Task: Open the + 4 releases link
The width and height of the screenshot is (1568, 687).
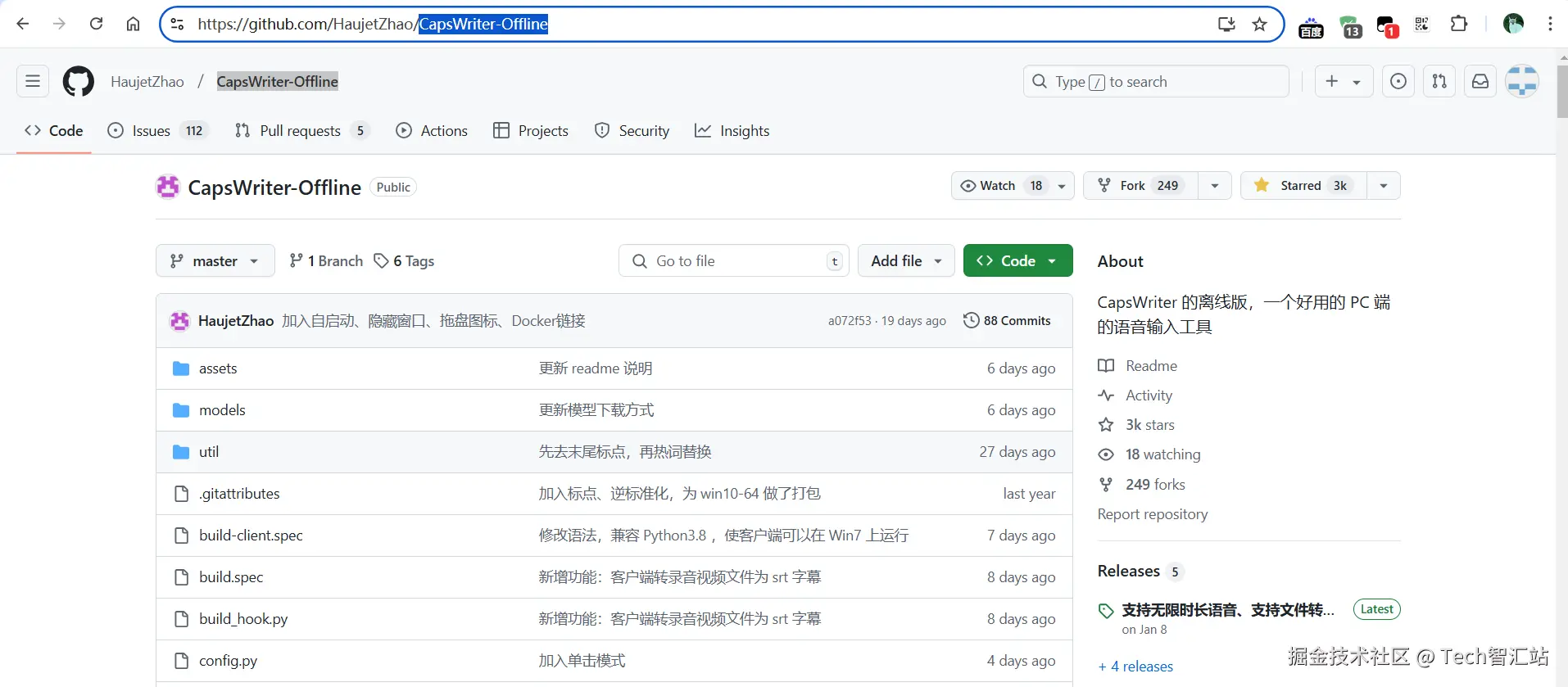Action: pyautogui.click(x=1135, y=667)
